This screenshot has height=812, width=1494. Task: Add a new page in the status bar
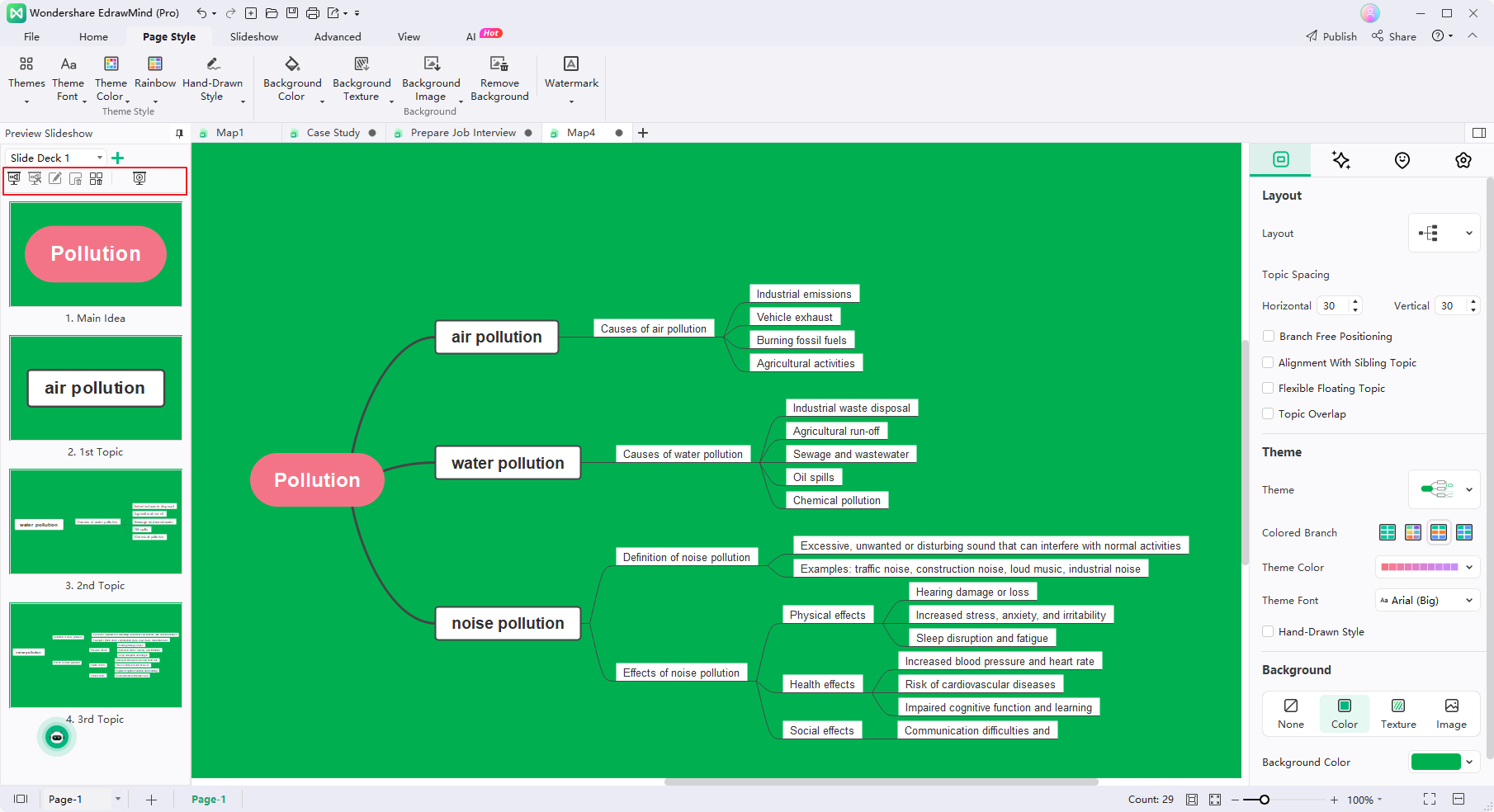click(151, 800)
